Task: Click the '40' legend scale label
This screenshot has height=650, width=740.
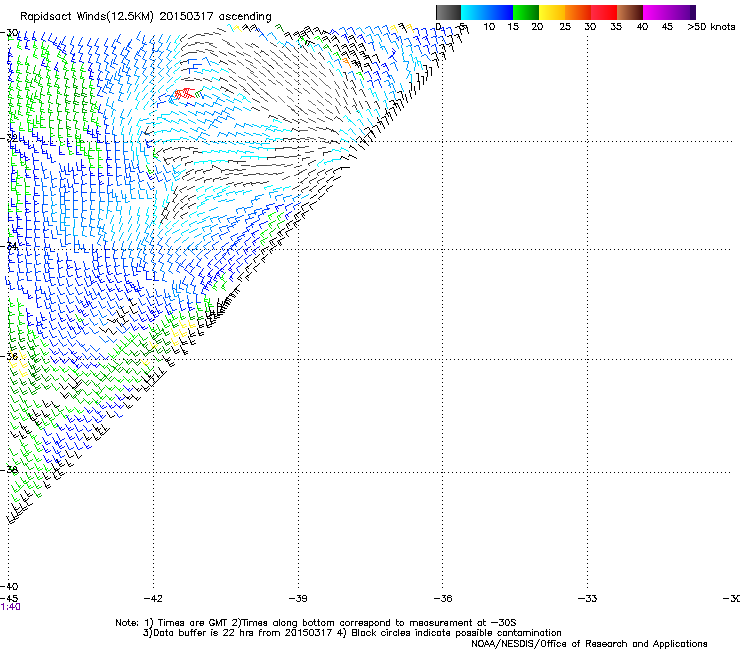Action: tap(642, 27)
